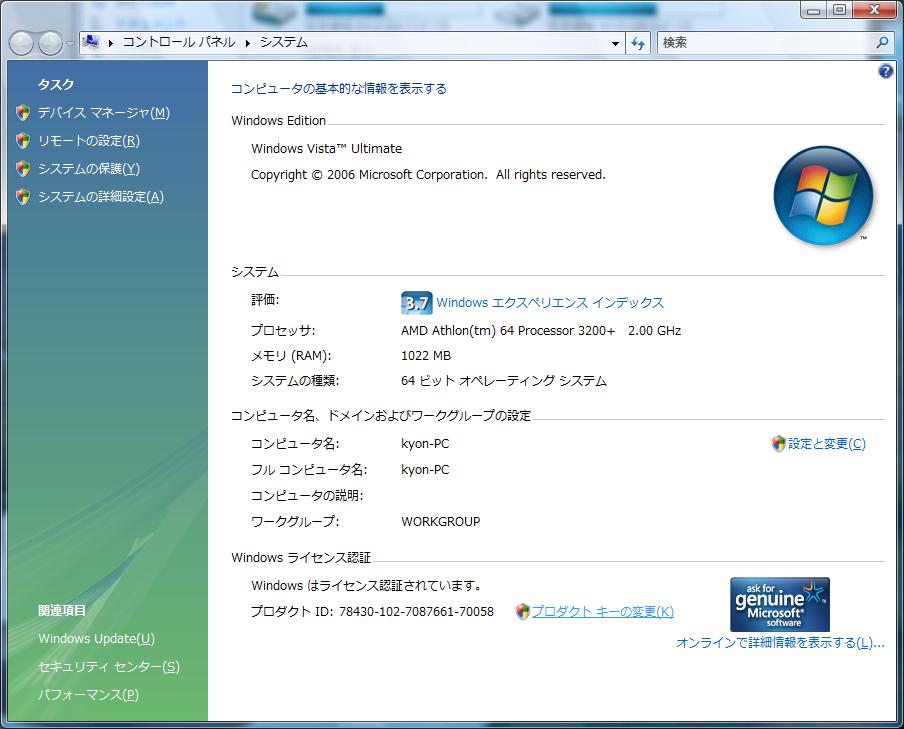Click shield icon beside デバイス マネージャ
The width and height of the screenshot is (904, 729).
23,112
